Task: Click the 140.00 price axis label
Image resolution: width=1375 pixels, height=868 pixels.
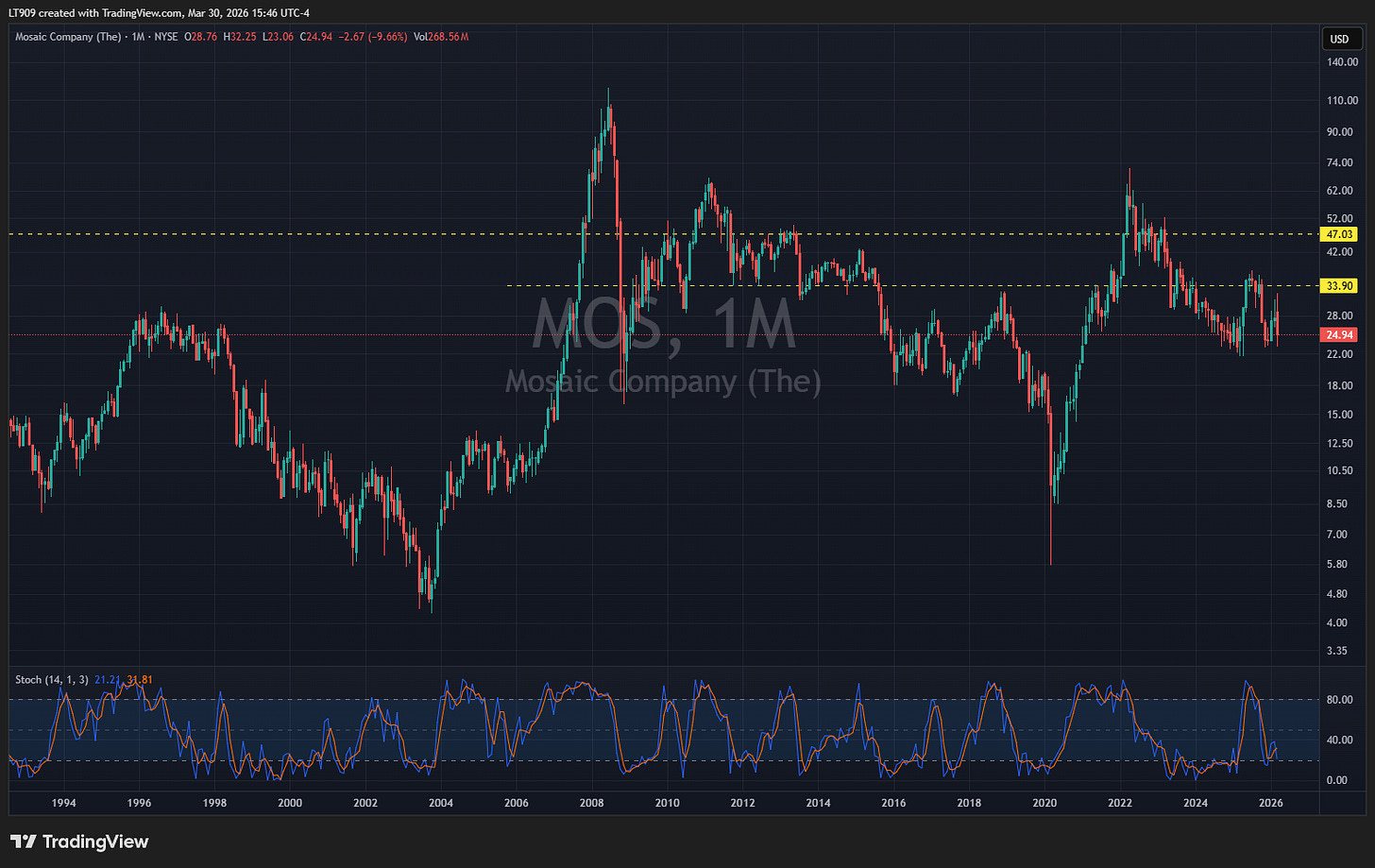Action: pos(1341,62)
